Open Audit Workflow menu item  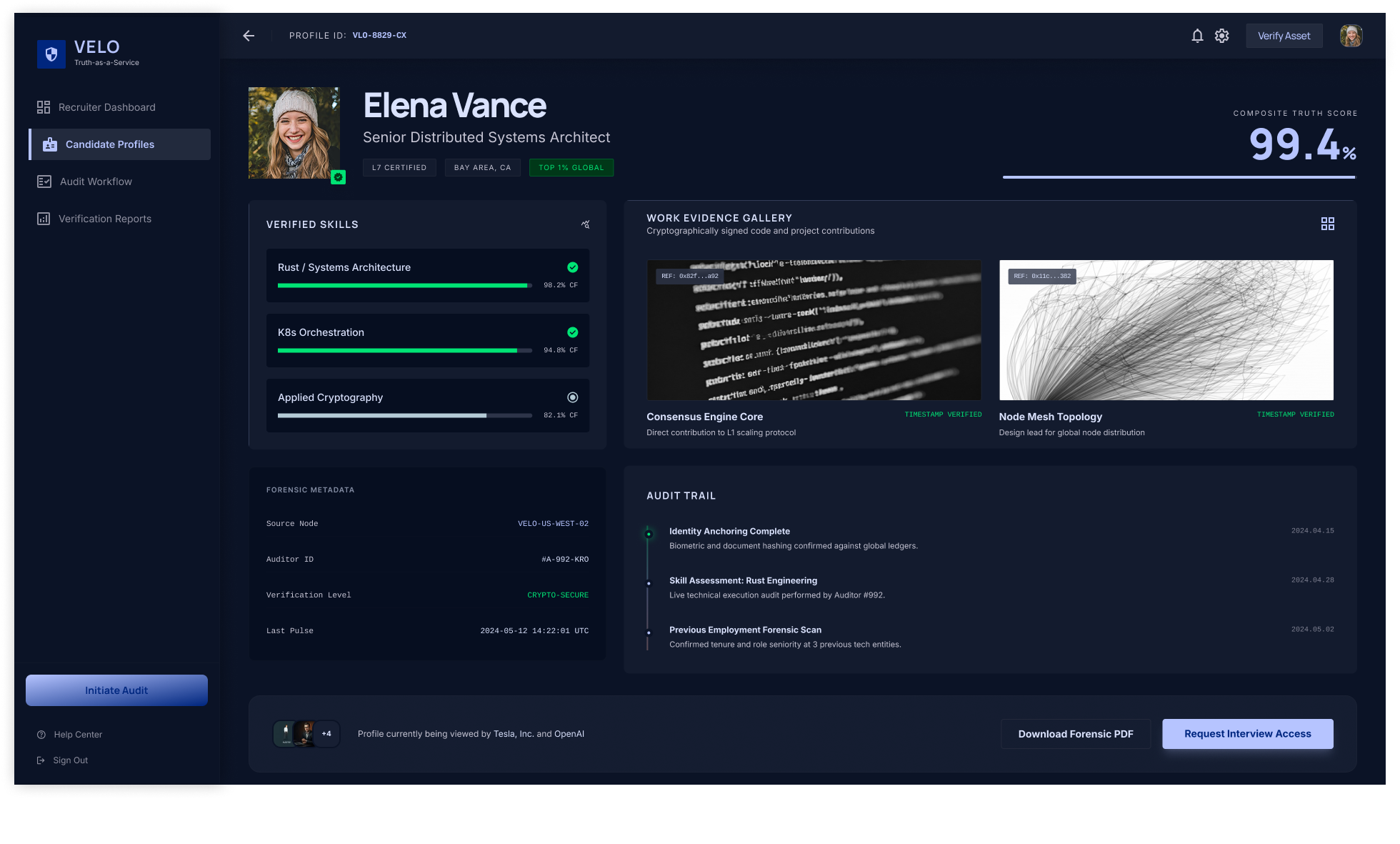point(120,182)
